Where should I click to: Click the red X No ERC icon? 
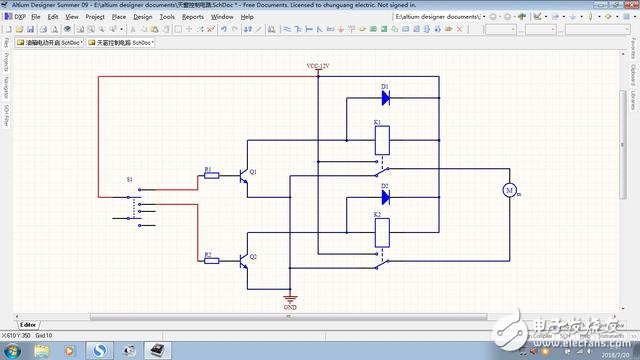459,29
